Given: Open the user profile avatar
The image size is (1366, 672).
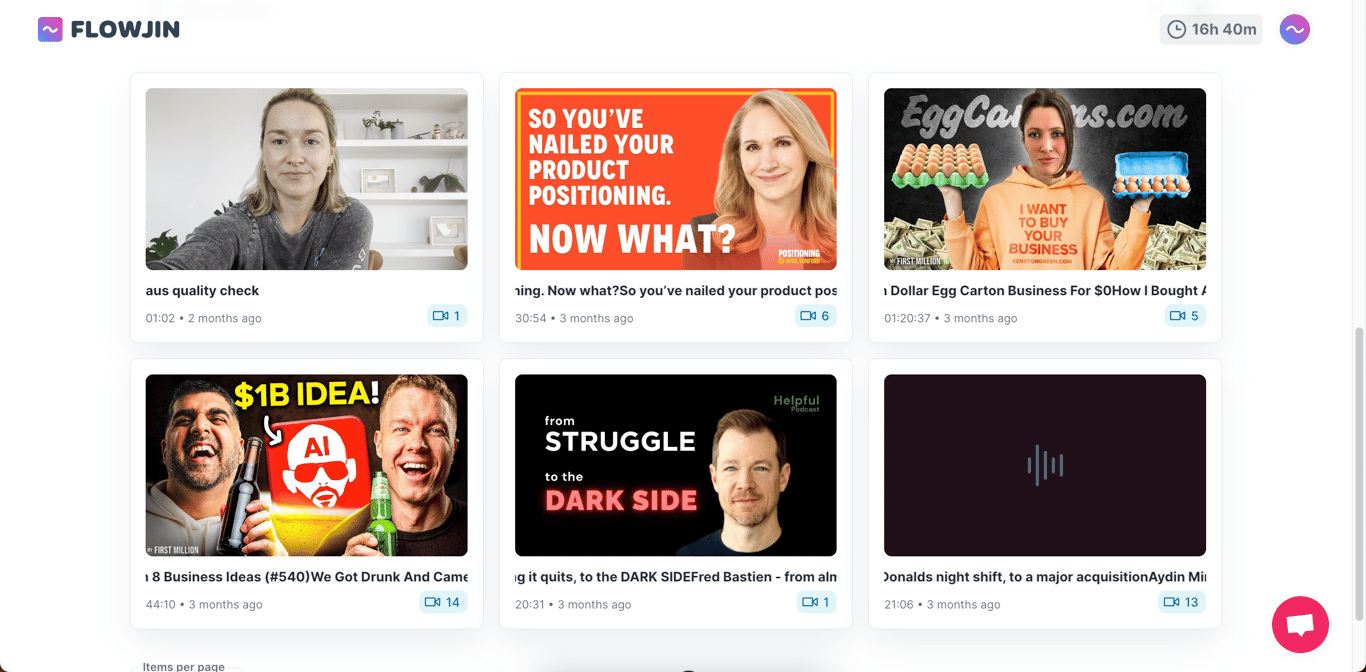Looking at the screenshot, I should [x=1295, y=30].
